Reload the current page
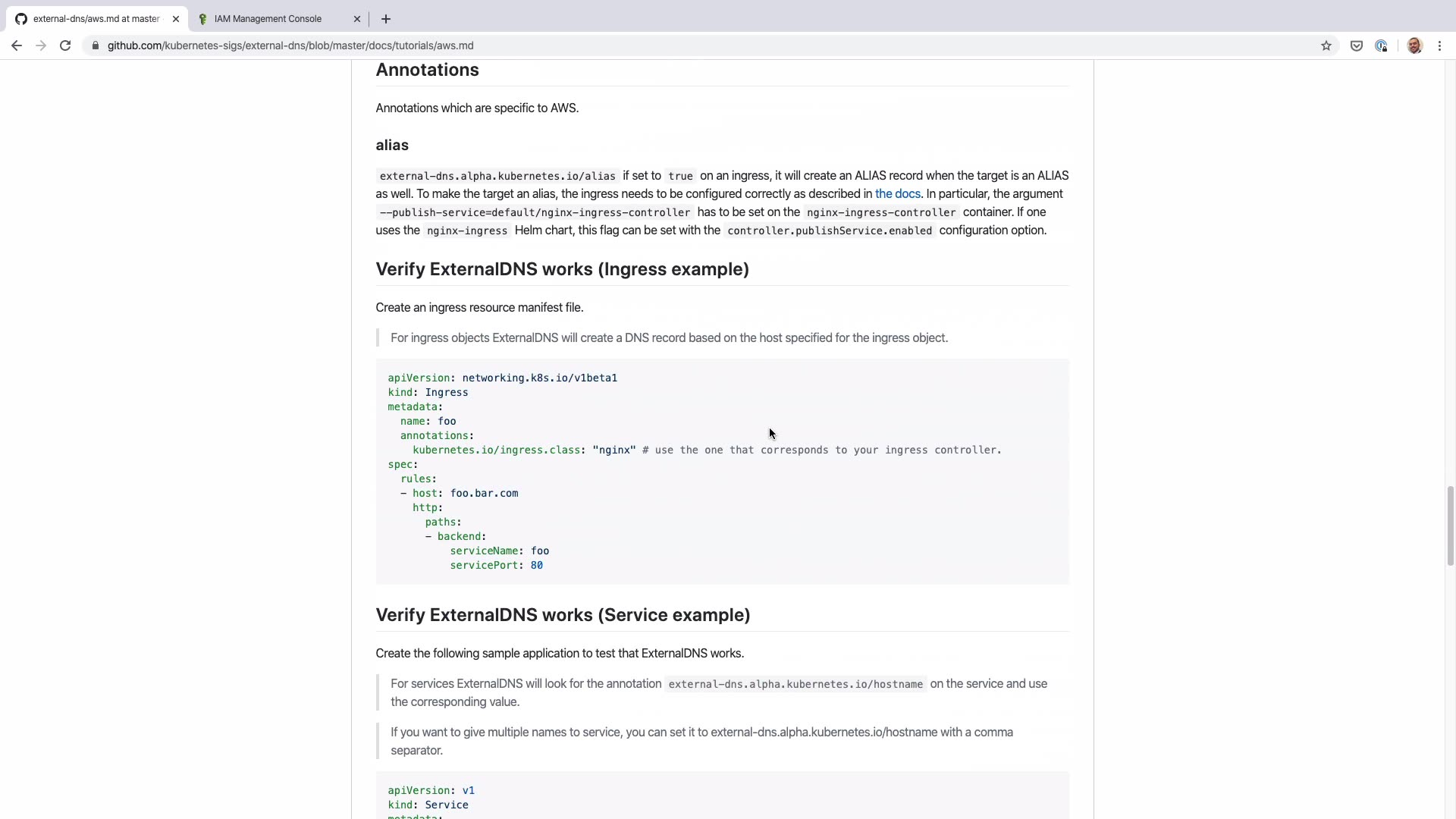The image size is (1456, 819). click(65, 45)
